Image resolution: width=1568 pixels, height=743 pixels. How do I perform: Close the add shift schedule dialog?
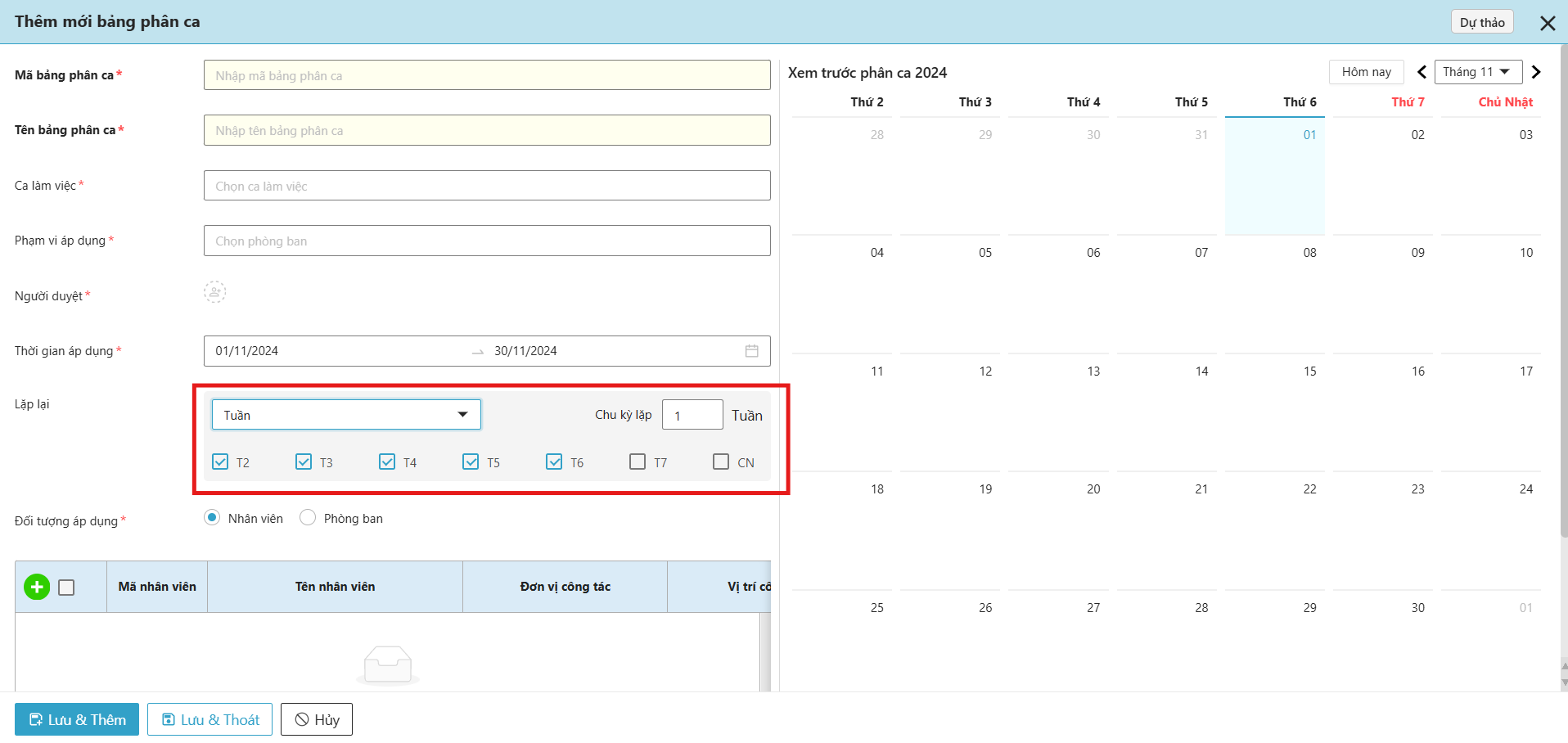(1547, 23)
